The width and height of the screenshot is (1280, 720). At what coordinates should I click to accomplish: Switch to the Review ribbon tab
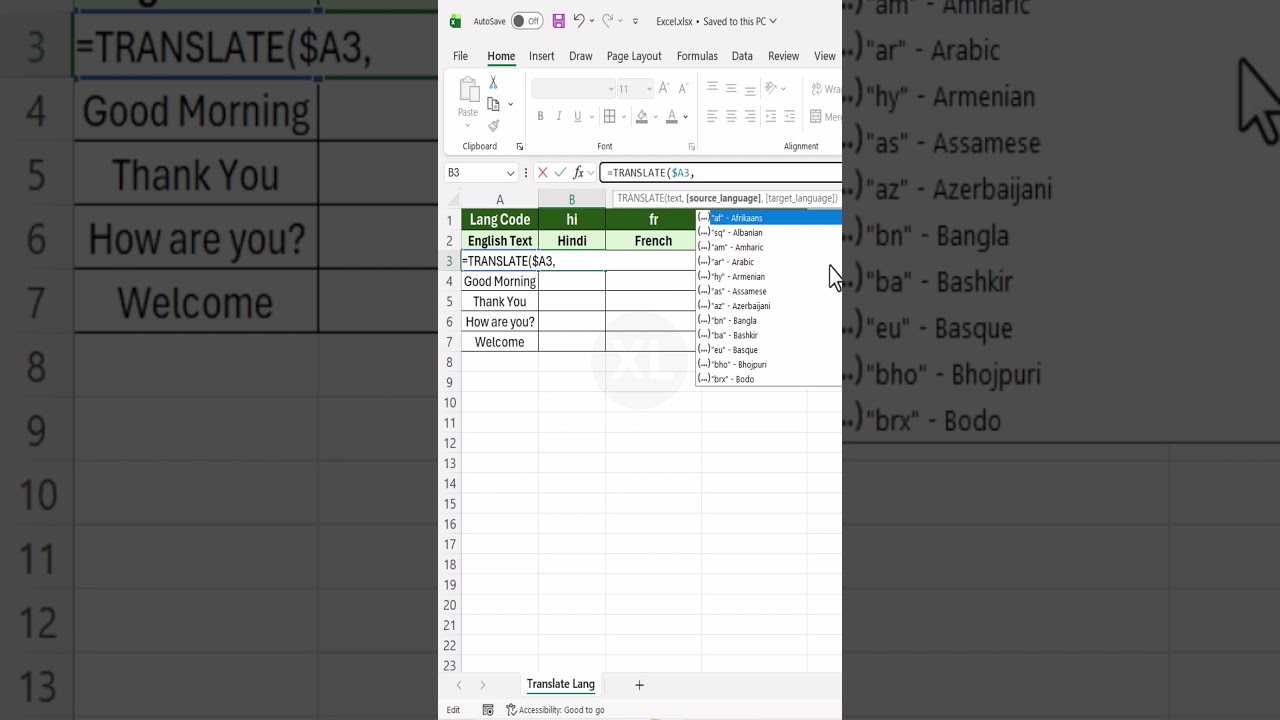tap(783, 56)
